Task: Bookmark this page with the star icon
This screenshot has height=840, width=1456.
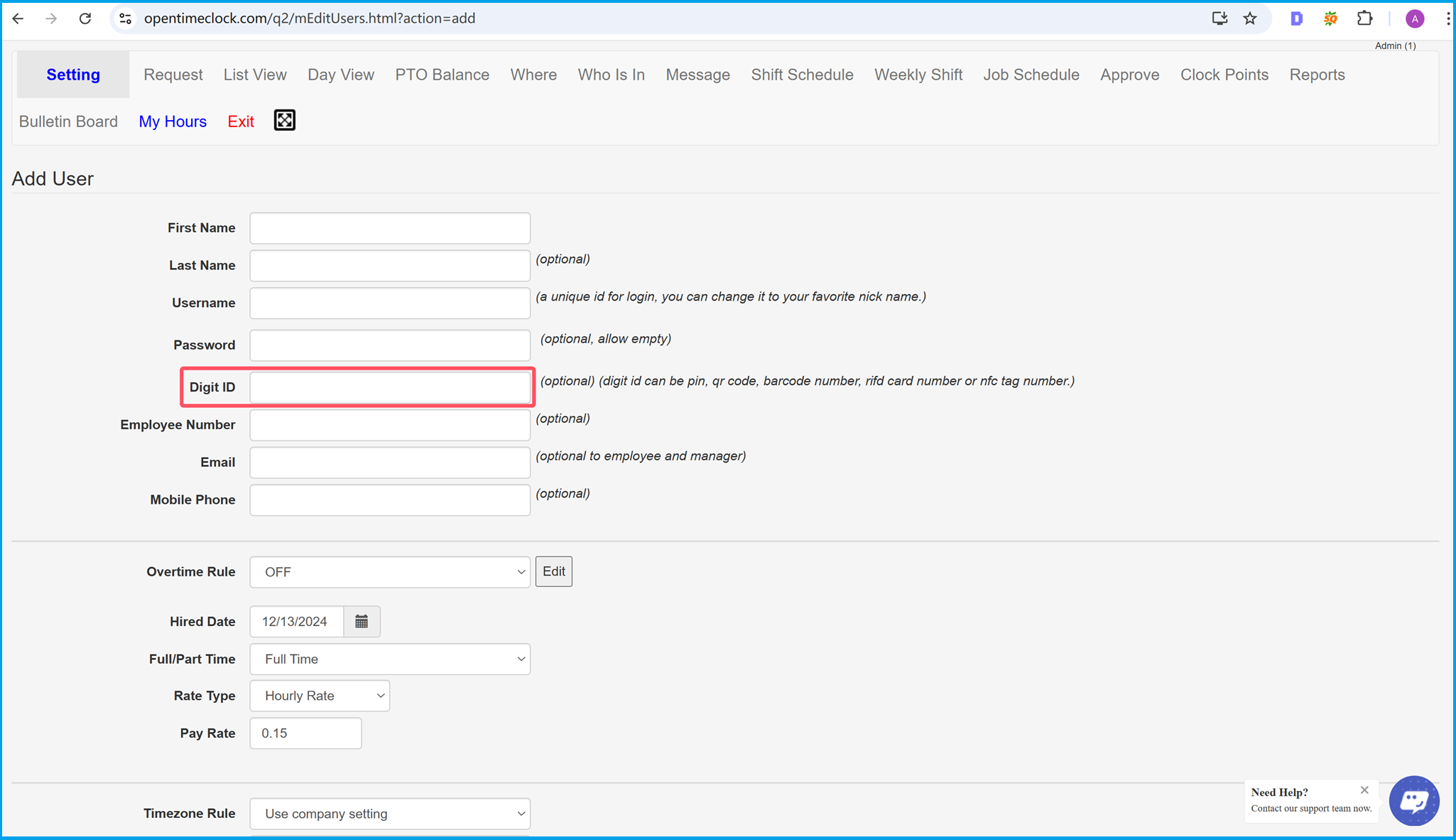Action: 1250,18
